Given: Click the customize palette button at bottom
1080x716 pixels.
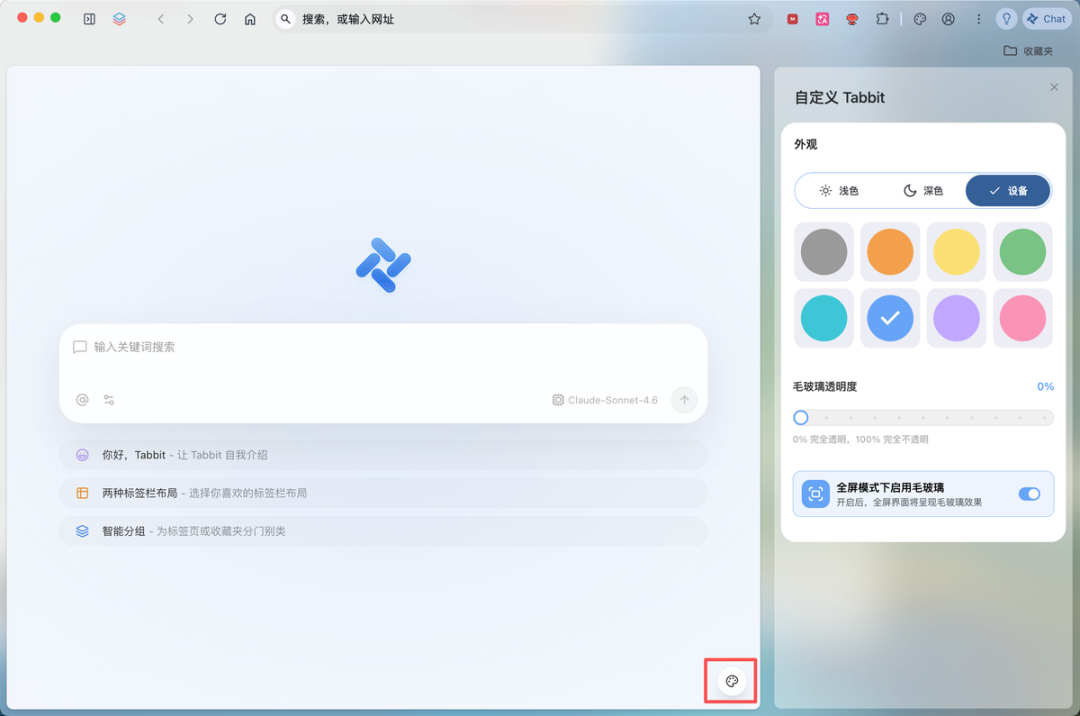Looking at the screenshot, I should pyautogui.click(x=731, y=681).
